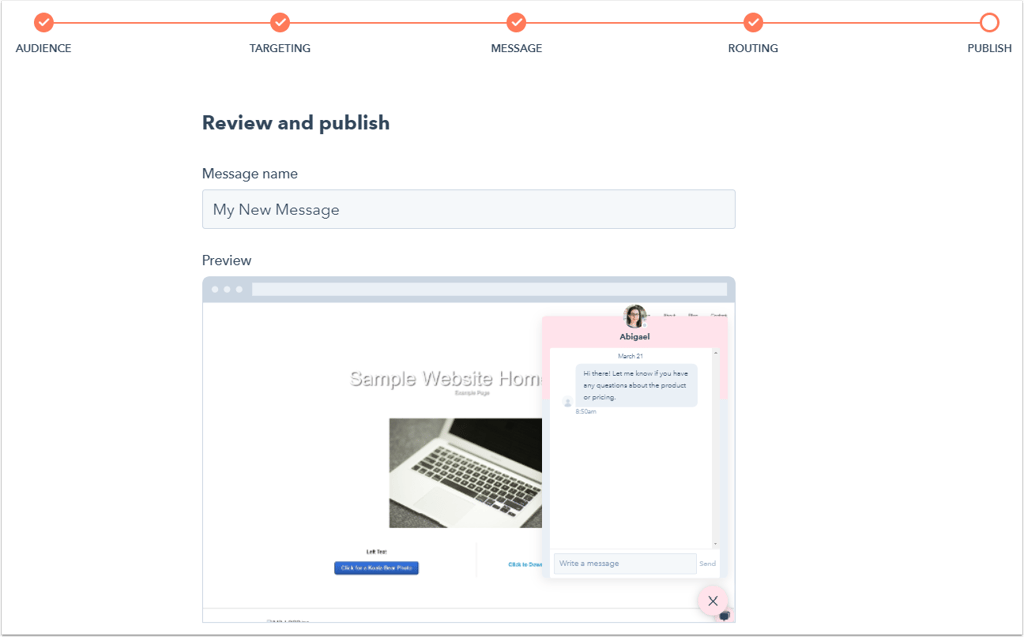Screen dimensions: 1024x637
Task: Click the 8:50am timestamp under message
Action: (x=586, y=412)
